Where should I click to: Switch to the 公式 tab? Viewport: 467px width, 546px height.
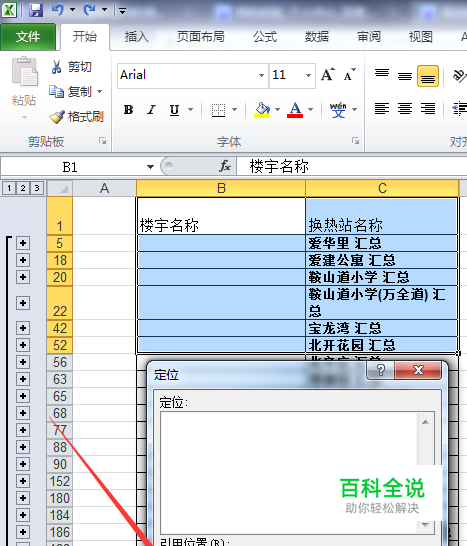(265, 37)
